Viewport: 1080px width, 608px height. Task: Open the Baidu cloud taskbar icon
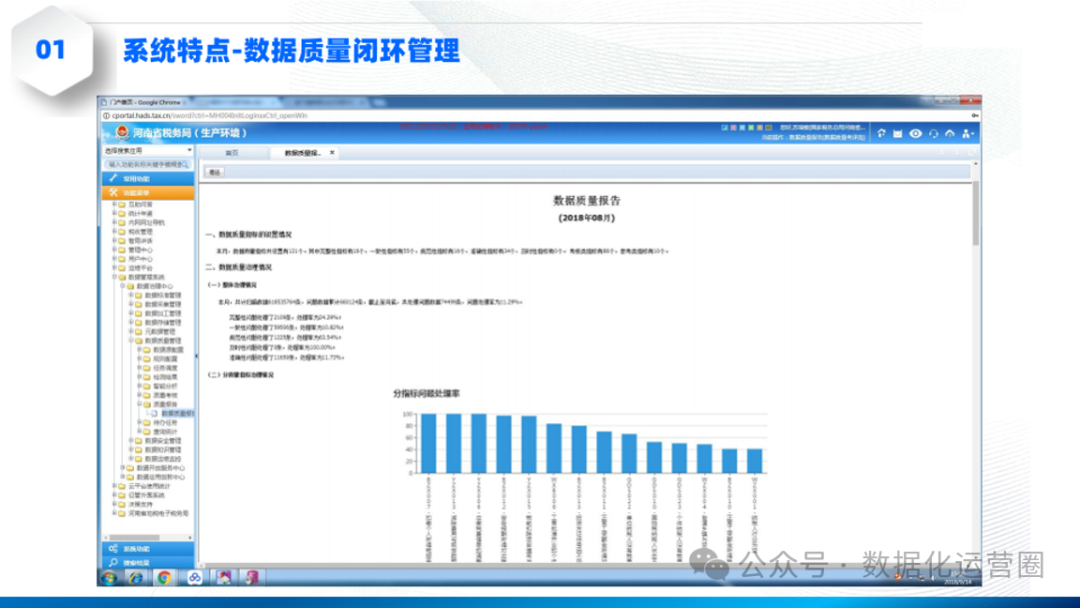click(194, 578)
